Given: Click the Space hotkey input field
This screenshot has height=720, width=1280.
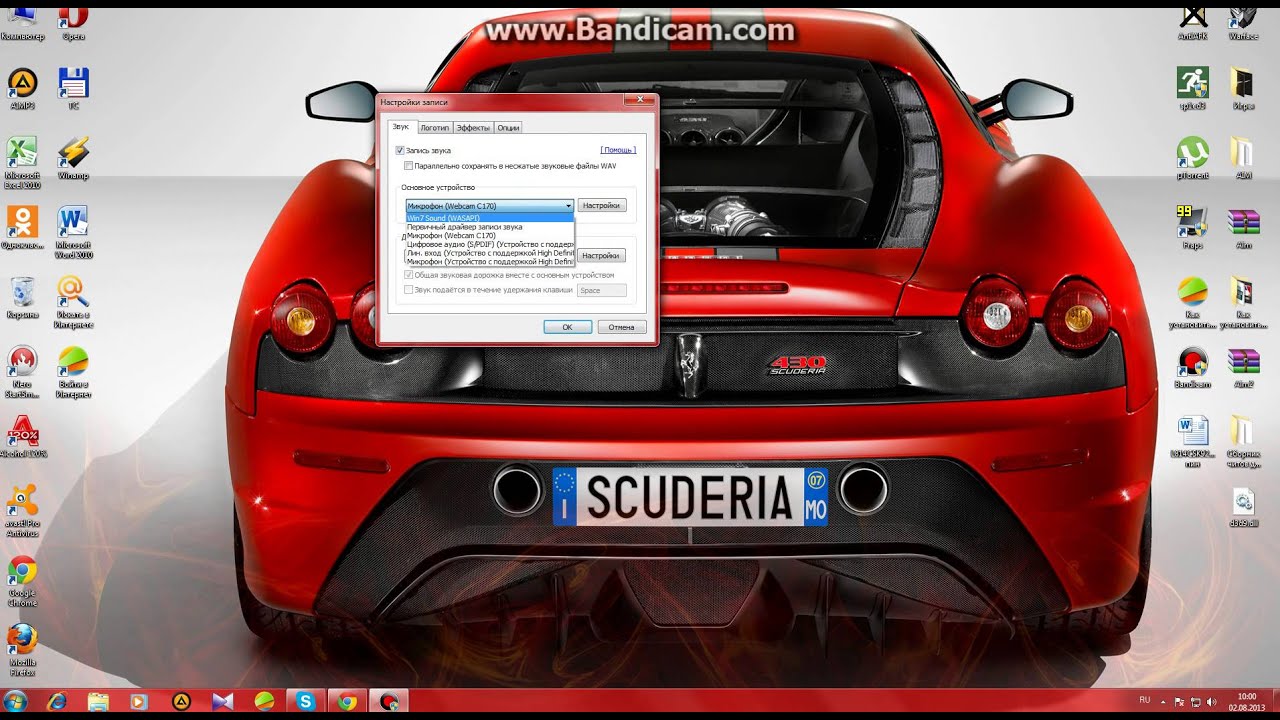Looking at the screenshot, I should click(x=602, y=290).
